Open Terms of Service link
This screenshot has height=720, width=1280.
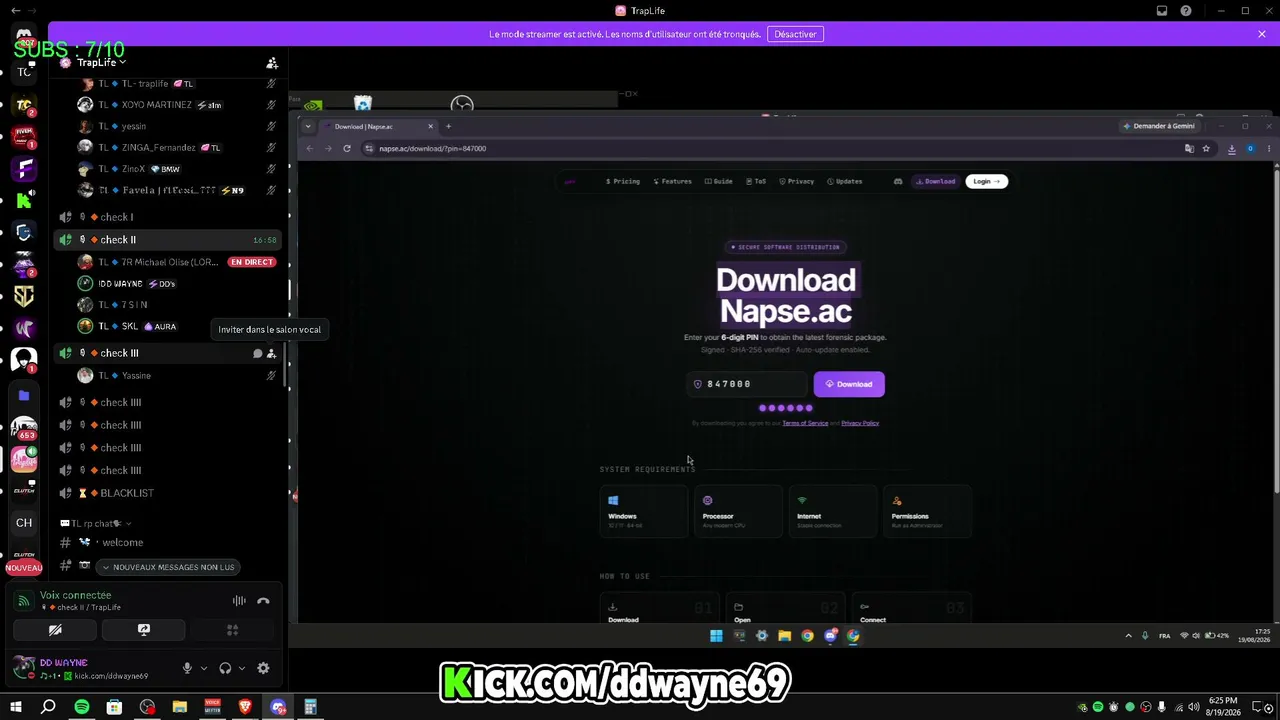pyautogui.click(x=805, y=423)
